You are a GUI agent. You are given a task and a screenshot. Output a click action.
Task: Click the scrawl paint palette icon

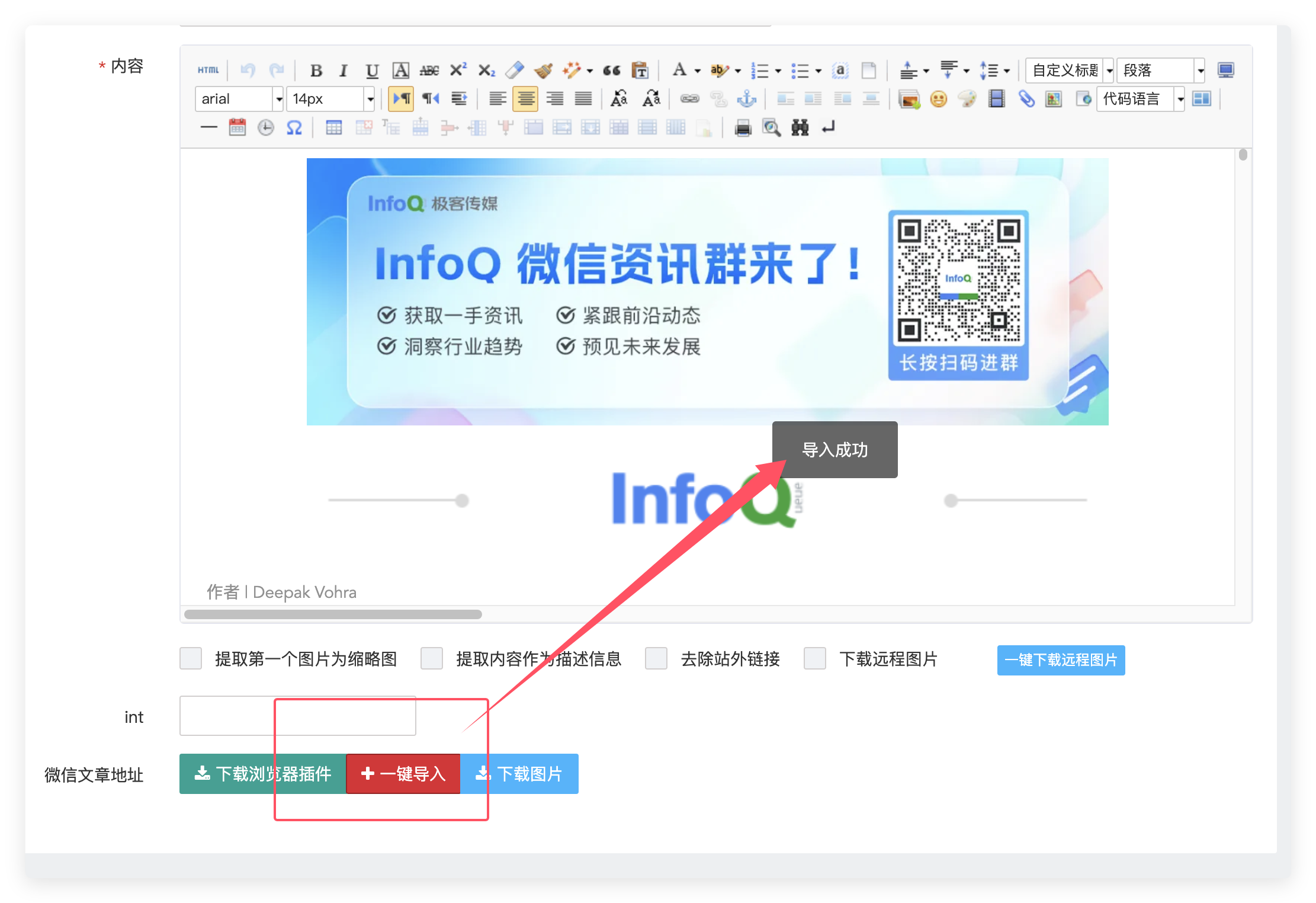tap(968, 99)
